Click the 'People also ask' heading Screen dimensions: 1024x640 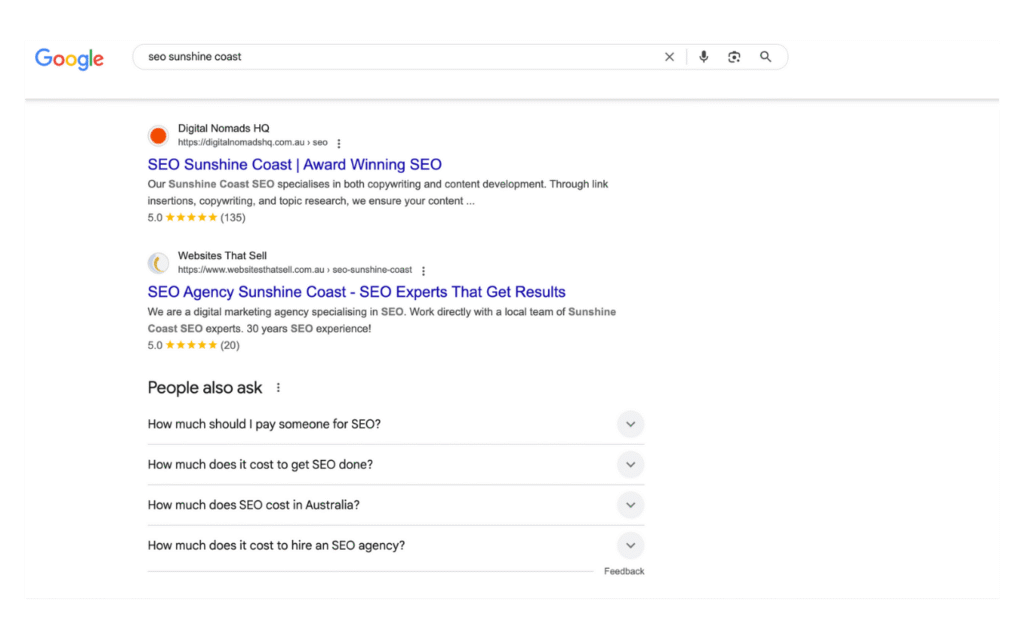click(204, 388)
